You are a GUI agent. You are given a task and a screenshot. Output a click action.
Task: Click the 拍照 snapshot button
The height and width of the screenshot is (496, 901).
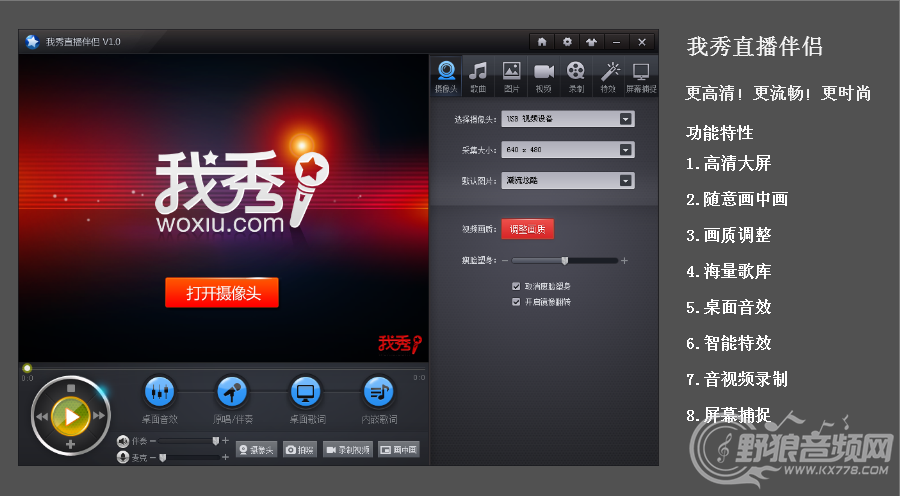coord(300,449)
